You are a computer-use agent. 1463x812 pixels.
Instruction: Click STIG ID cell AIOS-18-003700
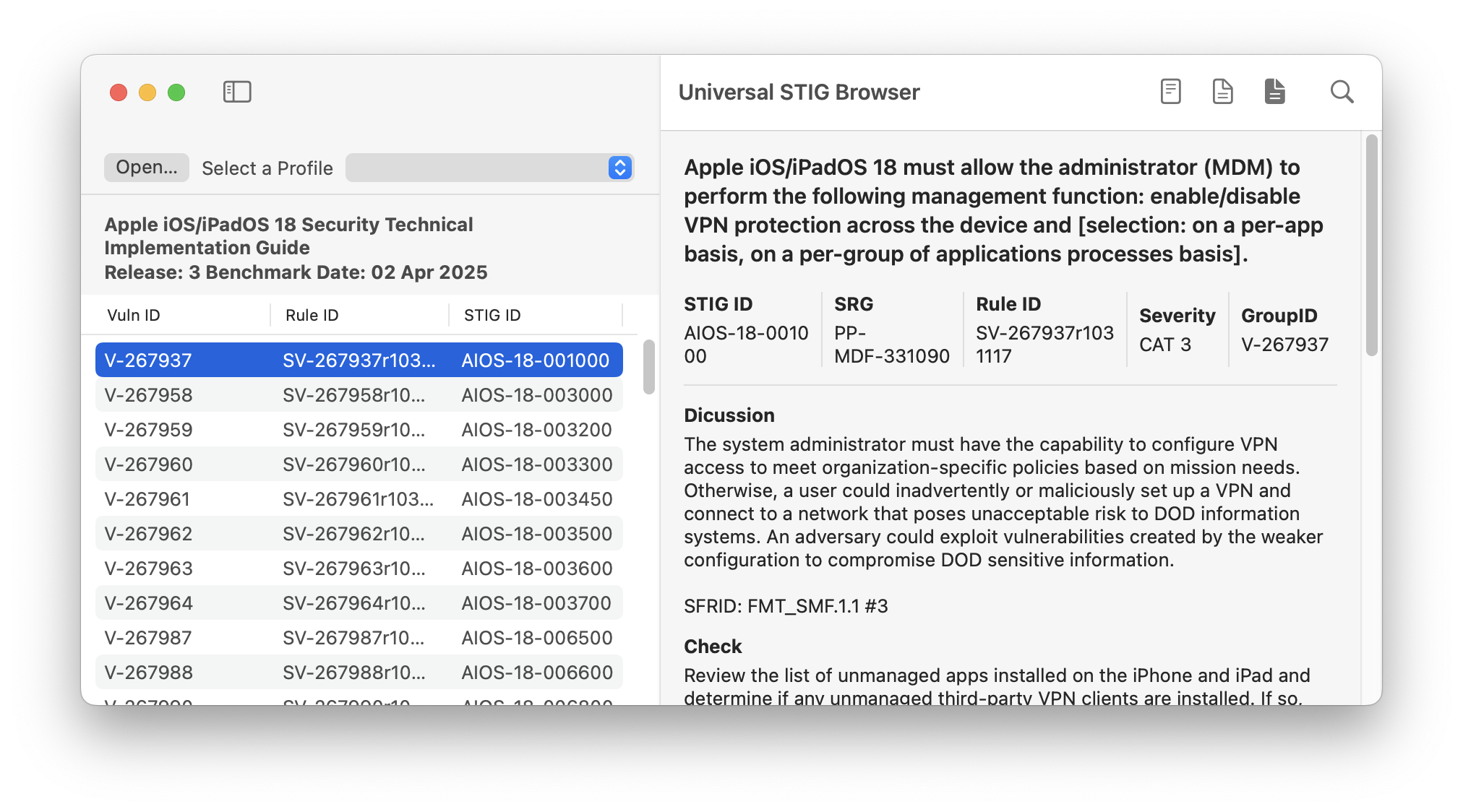537,603
